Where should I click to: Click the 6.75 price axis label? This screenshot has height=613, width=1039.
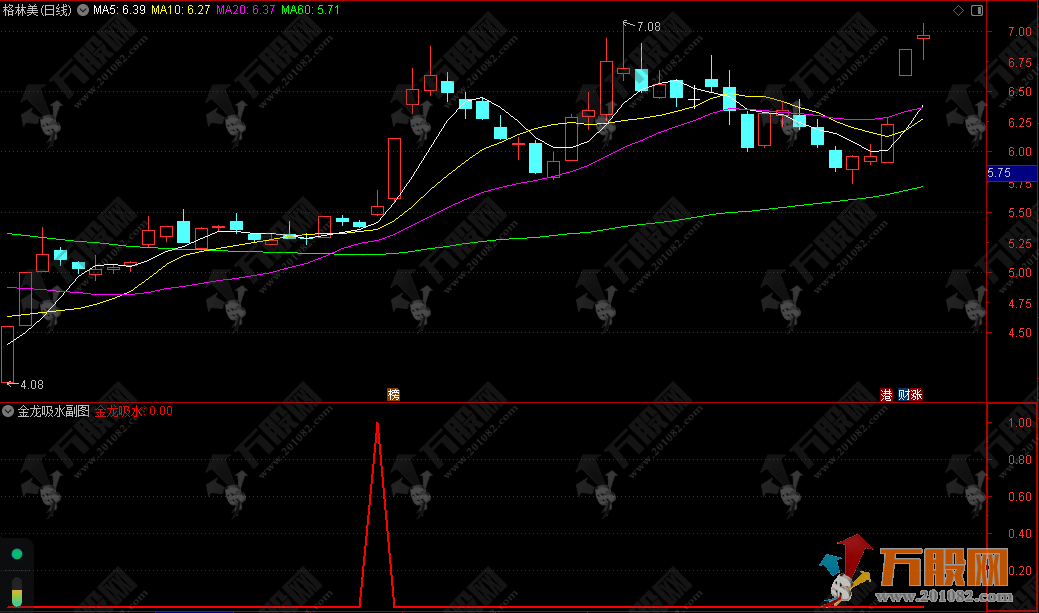point(1020,62)
